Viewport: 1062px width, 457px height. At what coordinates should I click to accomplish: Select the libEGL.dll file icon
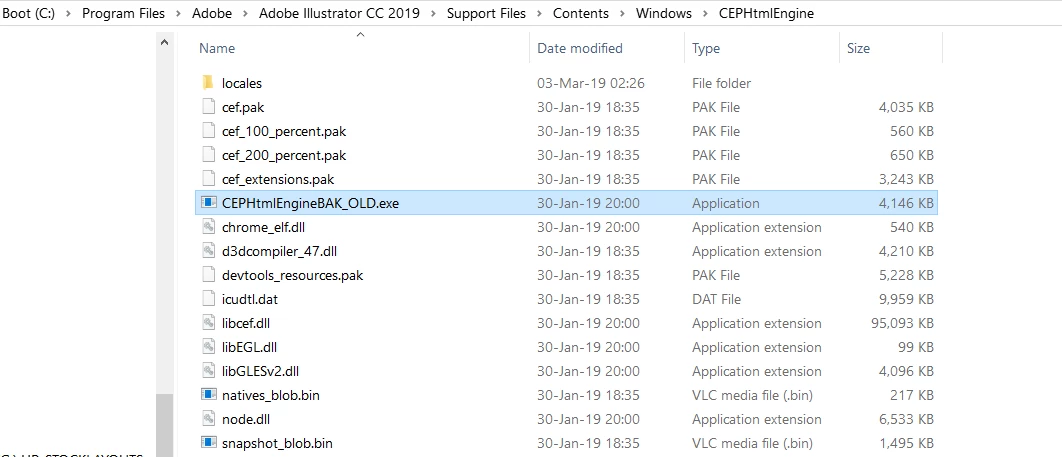(x=209, y=347)
